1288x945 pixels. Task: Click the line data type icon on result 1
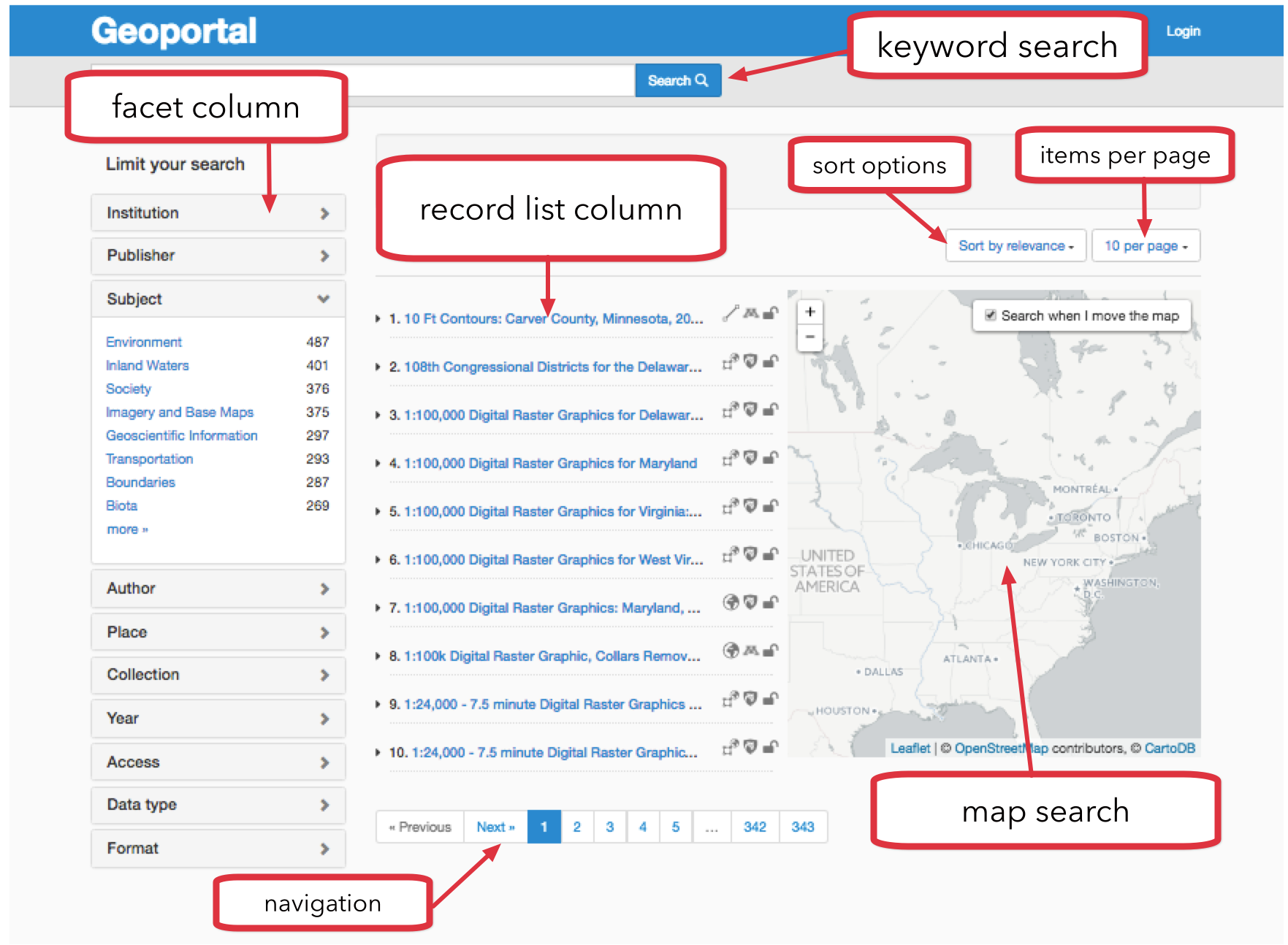(731, 313)
